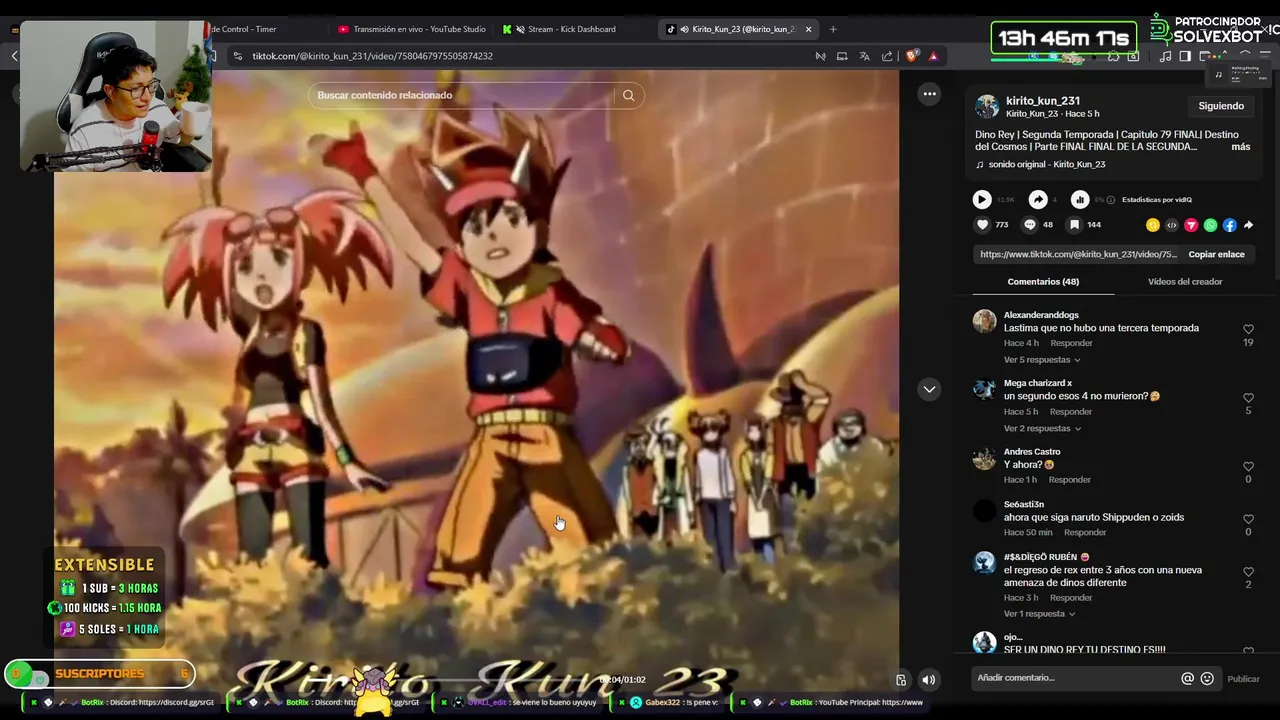Viewport: 1280px width, 720px height.
Task: Like Alexanderanddogs' comment
Action: coord(1248,329)
